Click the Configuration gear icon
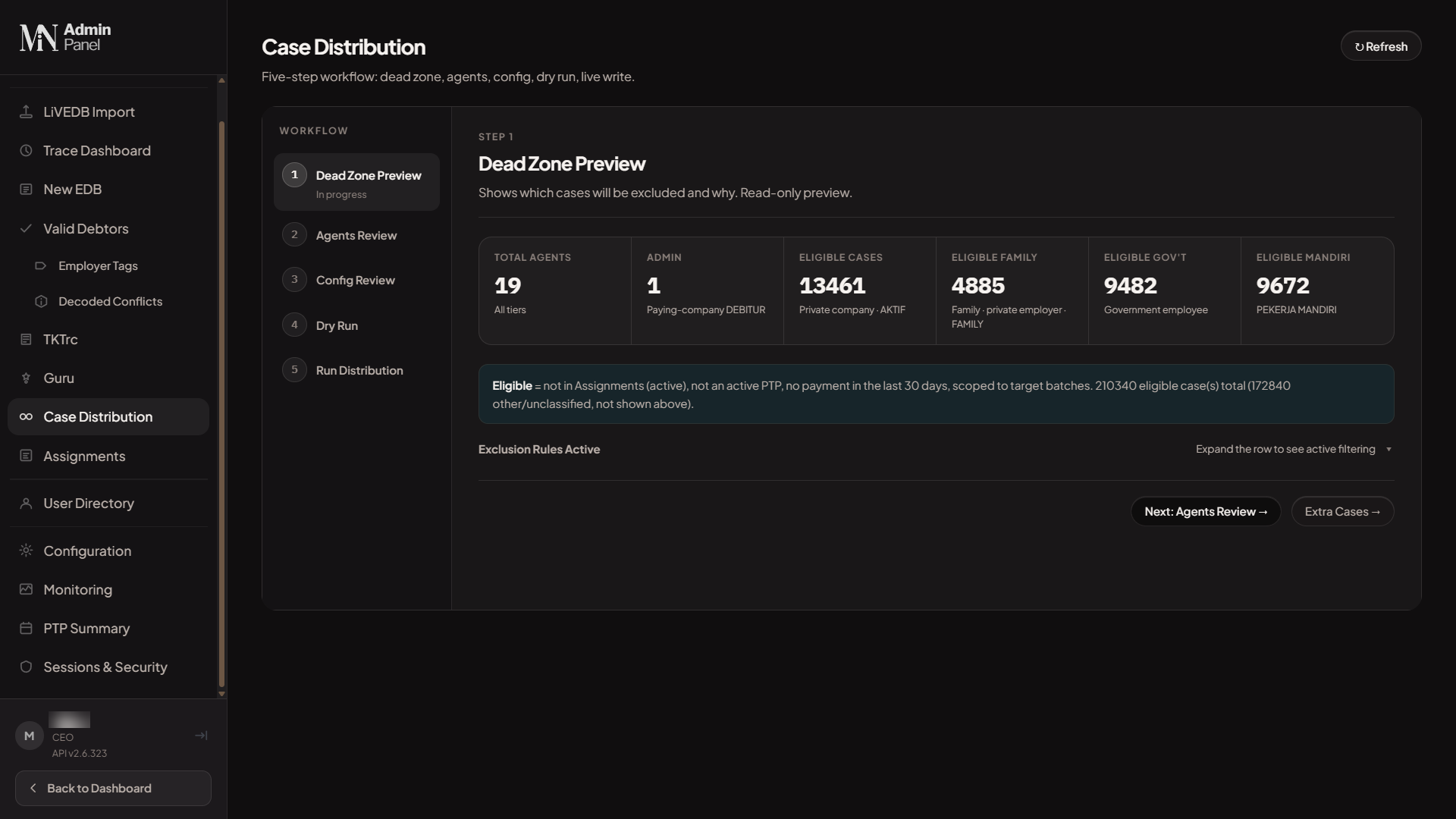Viewport: 1456px width, 819px height. tap(26, 551)
